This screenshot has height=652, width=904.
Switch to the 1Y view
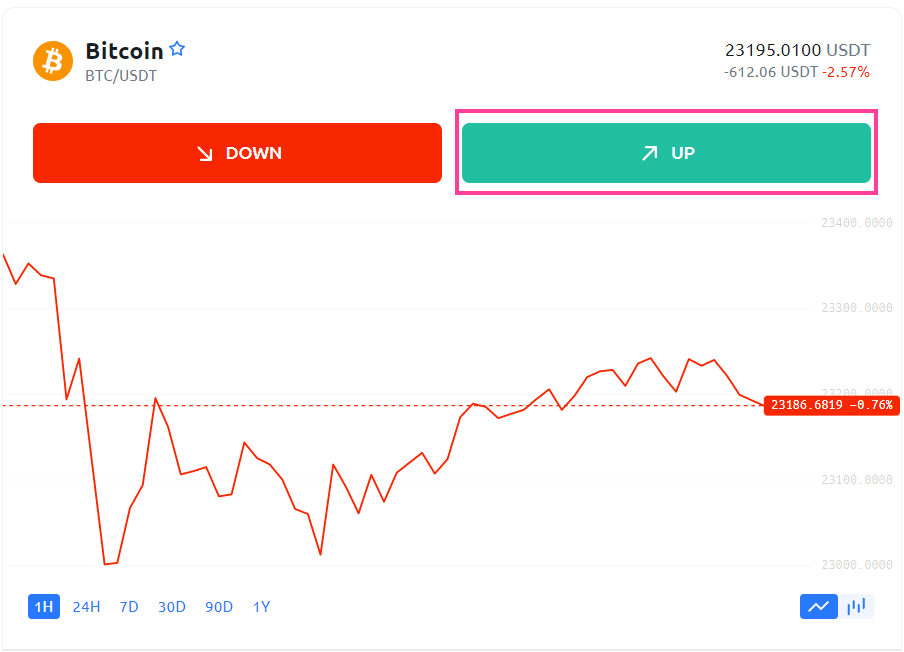[x=261, y=606]
